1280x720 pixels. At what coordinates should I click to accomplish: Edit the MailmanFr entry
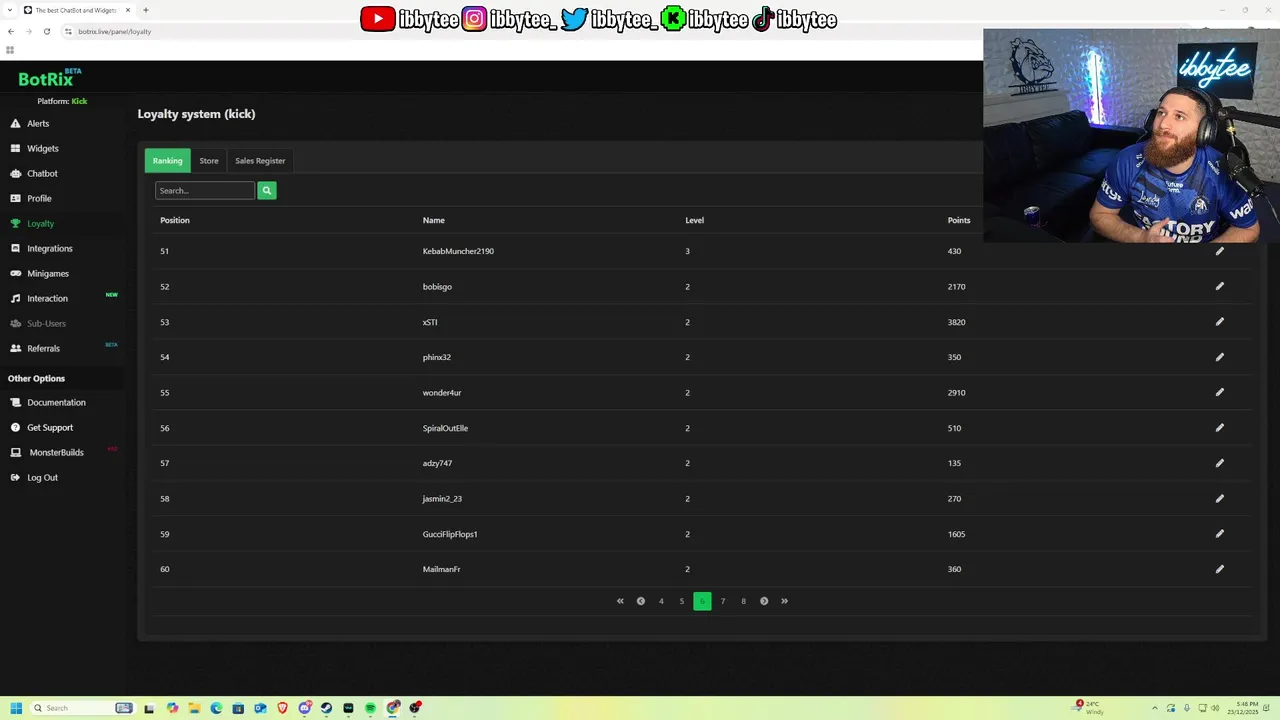pyautogui.click(x=1219, y=569)
